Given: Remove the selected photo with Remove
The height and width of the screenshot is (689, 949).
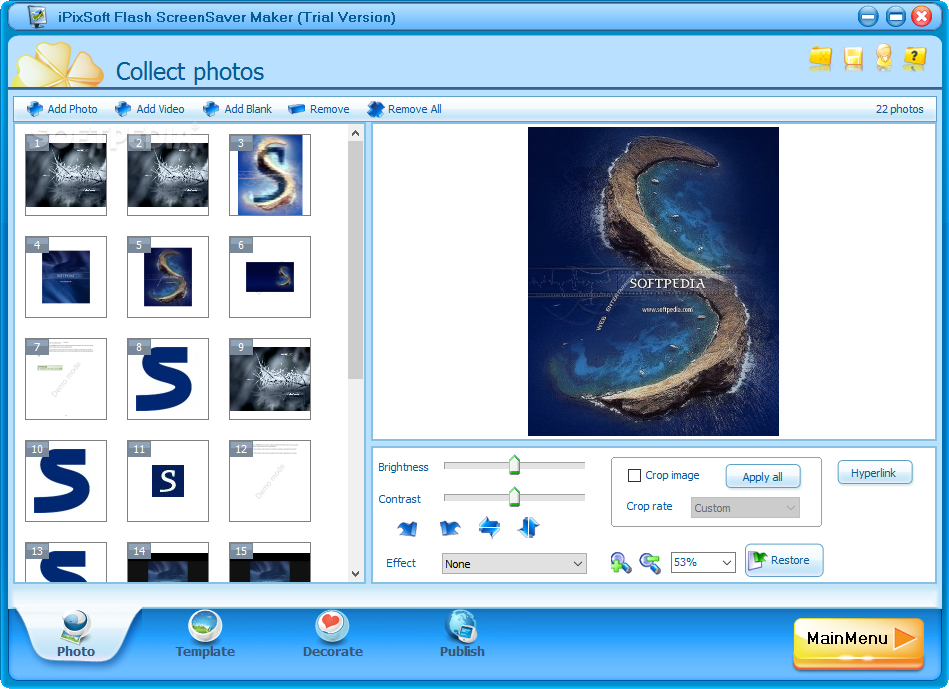Looking at the screenshot, I should coord(319,109).
